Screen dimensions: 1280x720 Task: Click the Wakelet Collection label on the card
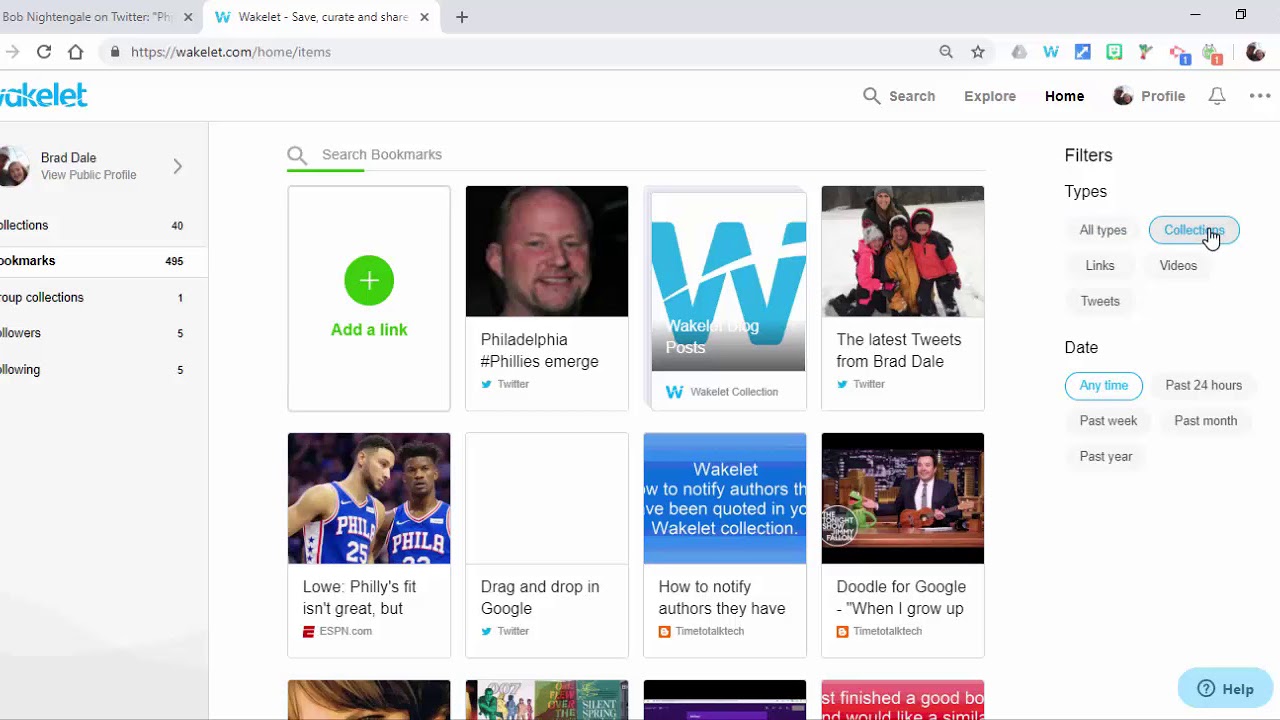(x=734, y=392)
